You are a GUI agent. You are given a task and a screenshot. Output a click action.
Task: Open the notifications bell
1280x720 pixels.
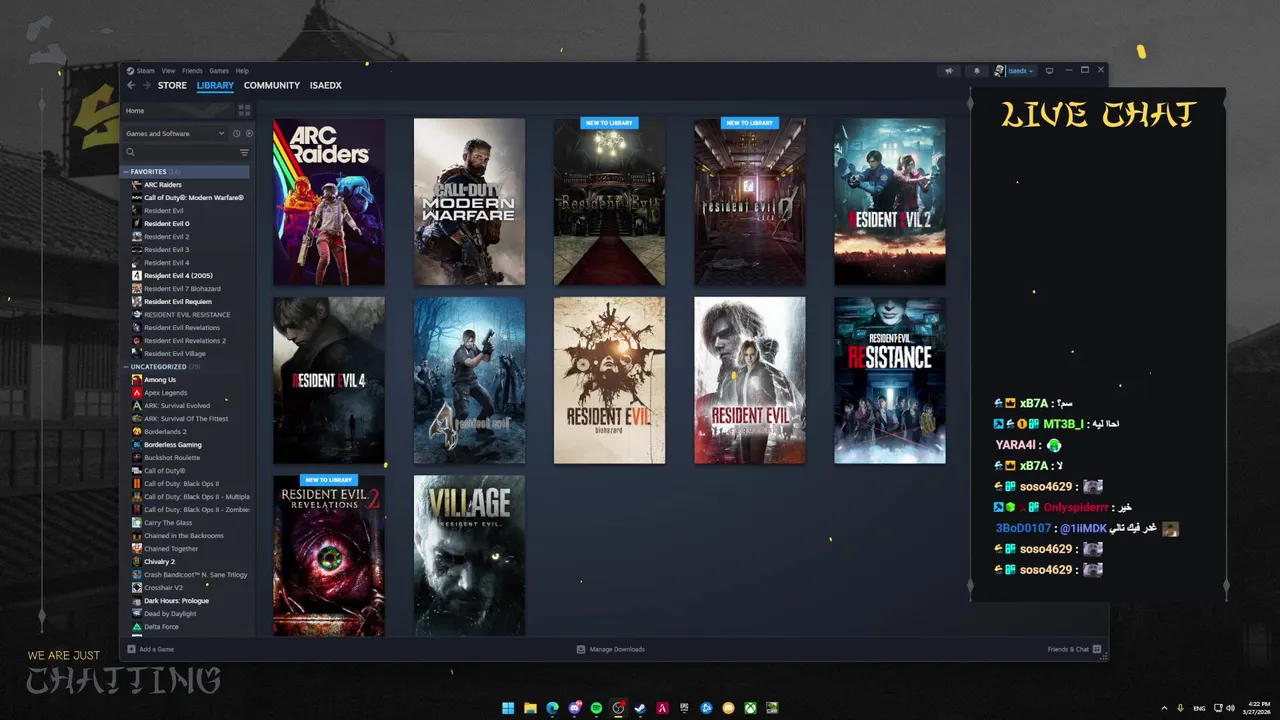977,71
